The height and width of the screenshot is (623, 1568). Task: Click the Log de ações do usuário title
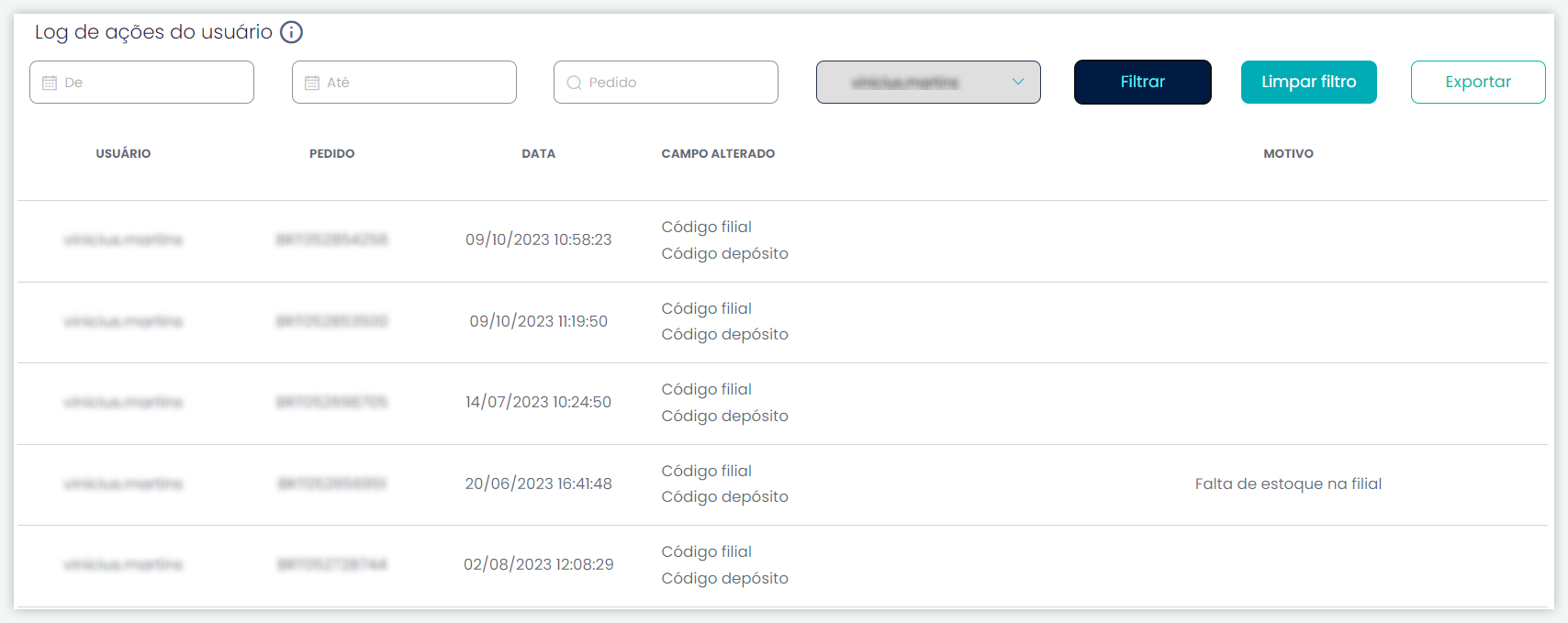[x=153, y=32]
